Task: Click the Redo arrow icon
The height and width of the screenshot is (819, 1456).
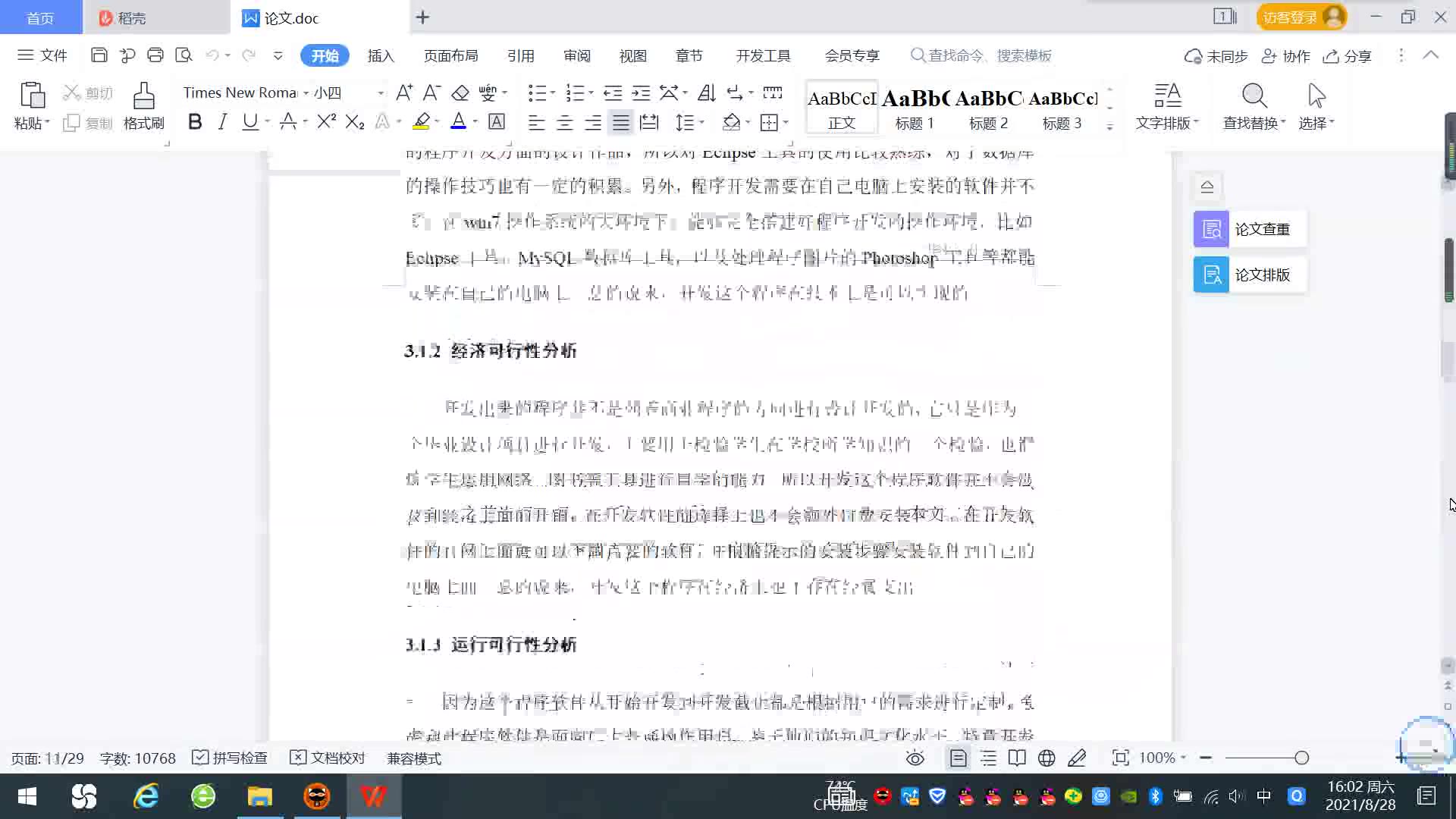Action: (248, 55)
